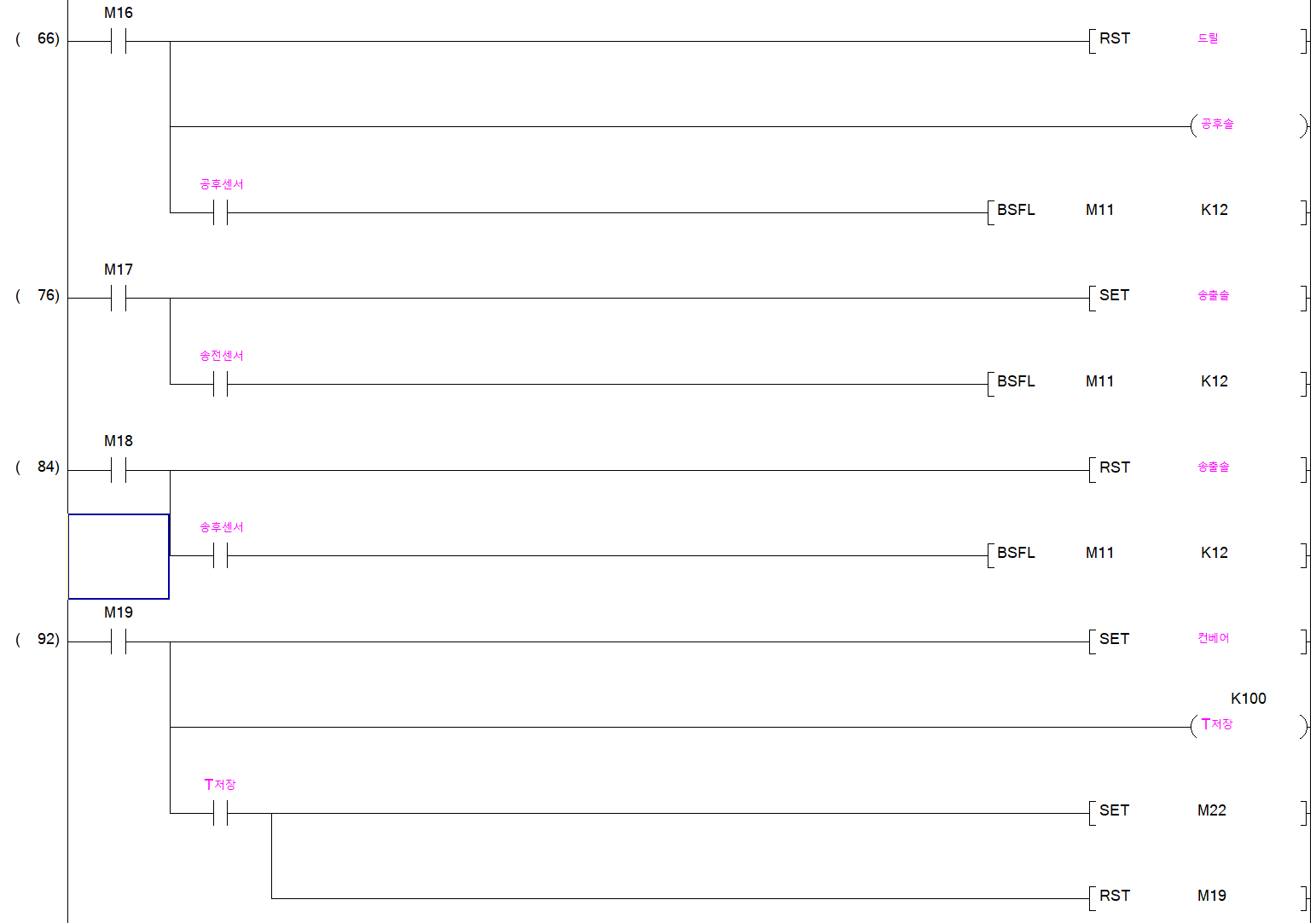1316x923 pixels.
Task: Select the T저장 timer coil with K100
Action: (x=1249, y=726)
